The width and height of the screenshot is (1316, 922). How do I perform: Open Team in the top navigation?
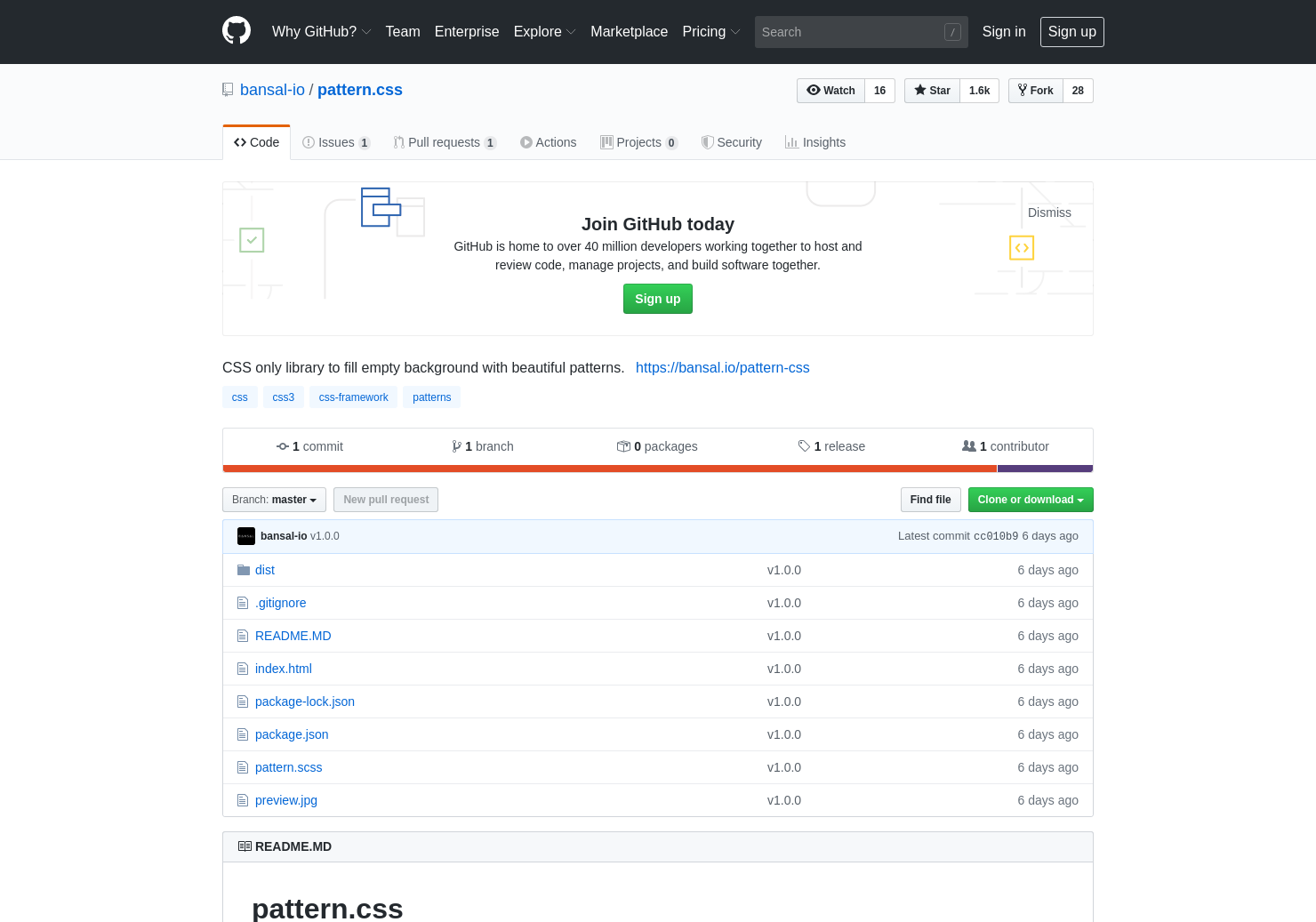403,31
